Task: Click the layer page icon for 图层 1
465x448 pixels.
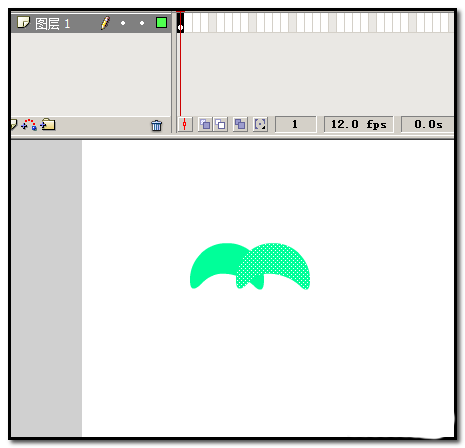Action: [x=23, y=23]
